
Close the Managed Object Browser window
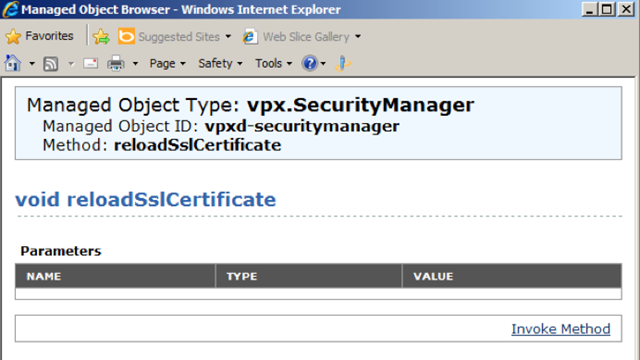(x=626, y=9)
